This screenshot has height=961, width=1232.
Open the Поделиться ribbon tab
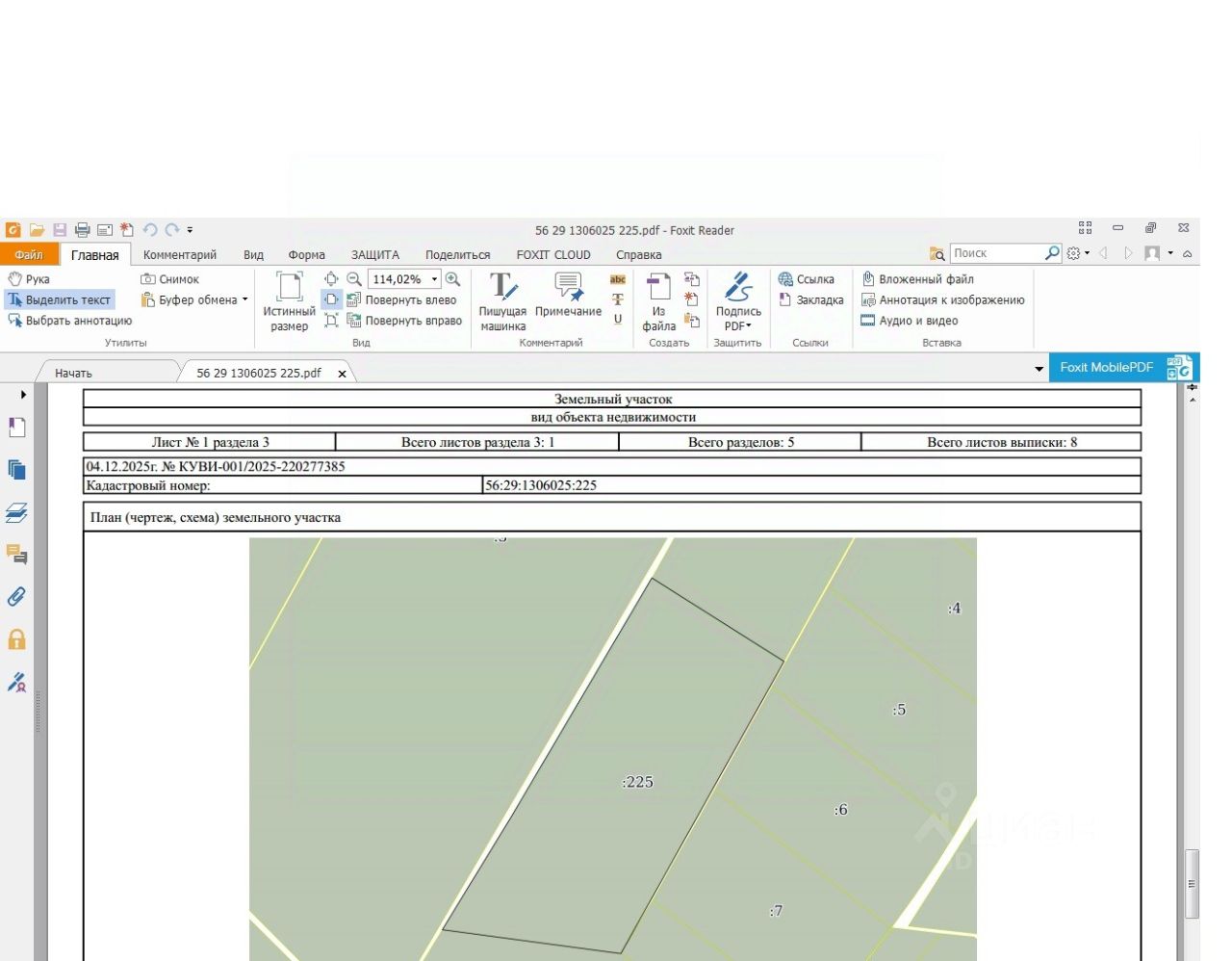[458, 255]
